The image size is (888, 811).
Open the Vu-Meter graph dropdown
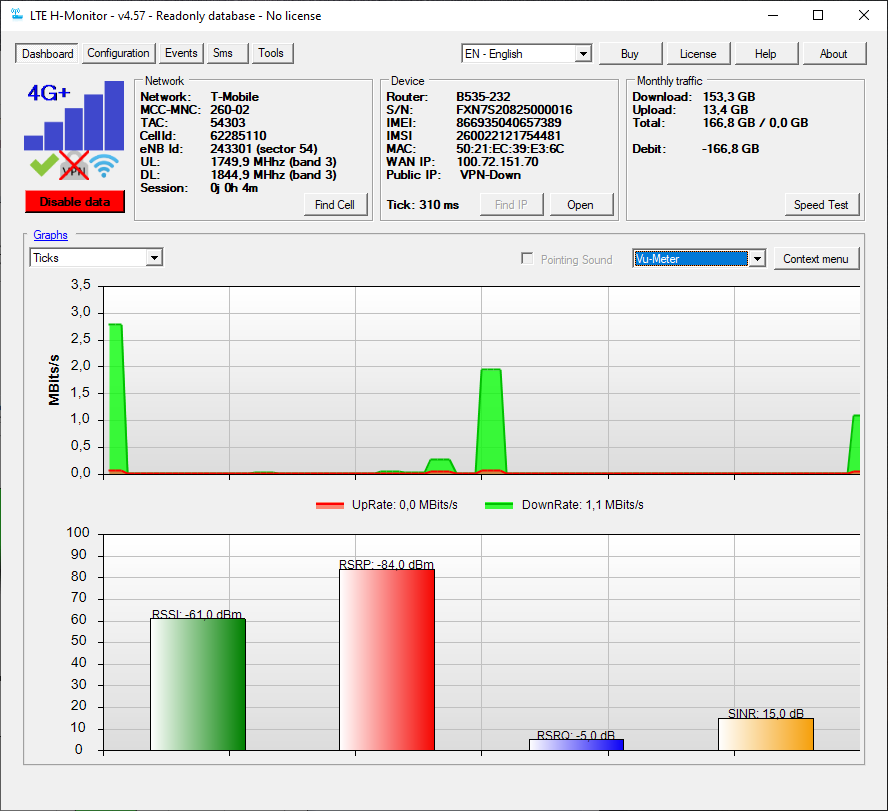(699, 259)
